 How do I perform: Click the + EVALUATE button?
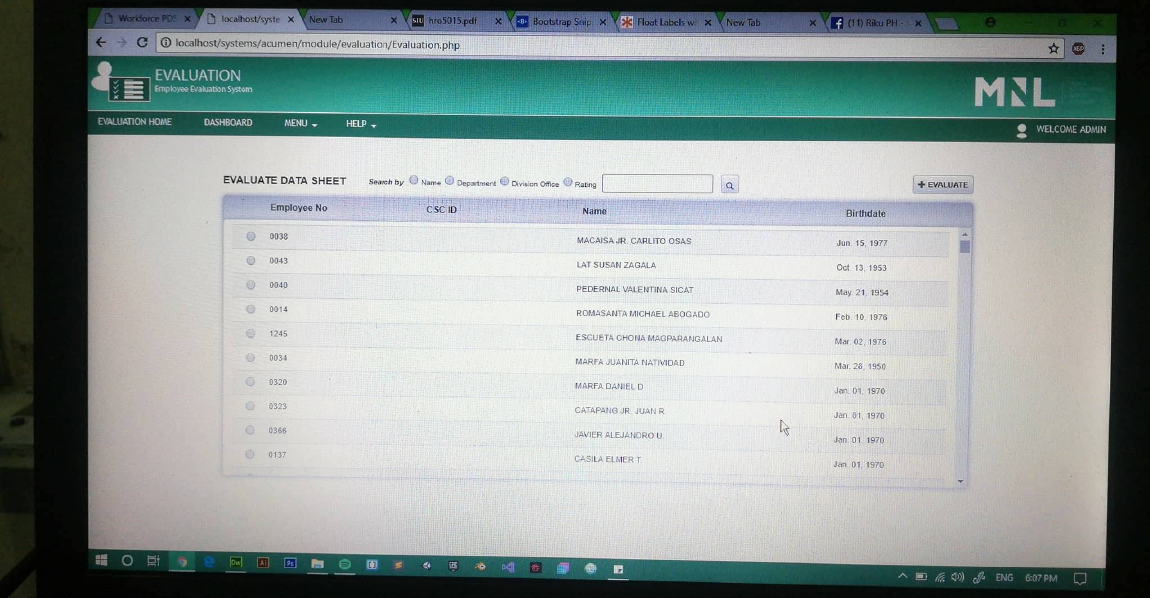coord(942,185)
